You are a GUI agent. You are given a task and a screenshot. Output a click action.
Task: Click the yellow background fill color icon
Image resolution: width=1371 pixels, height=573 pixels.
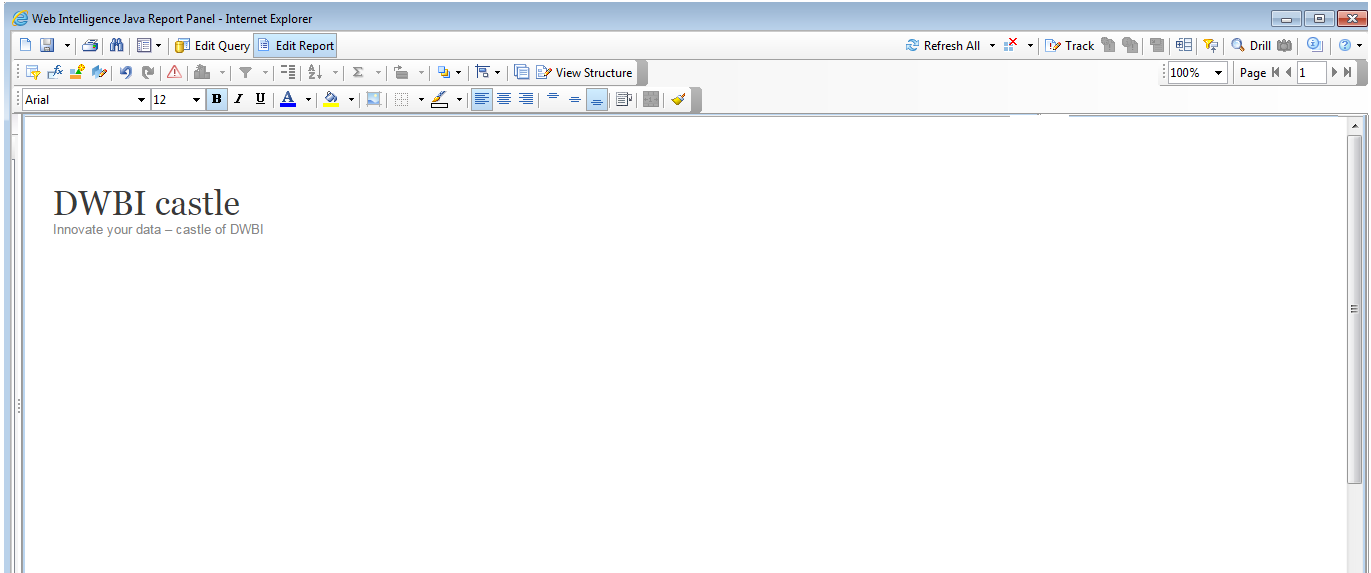coord(331,100)
